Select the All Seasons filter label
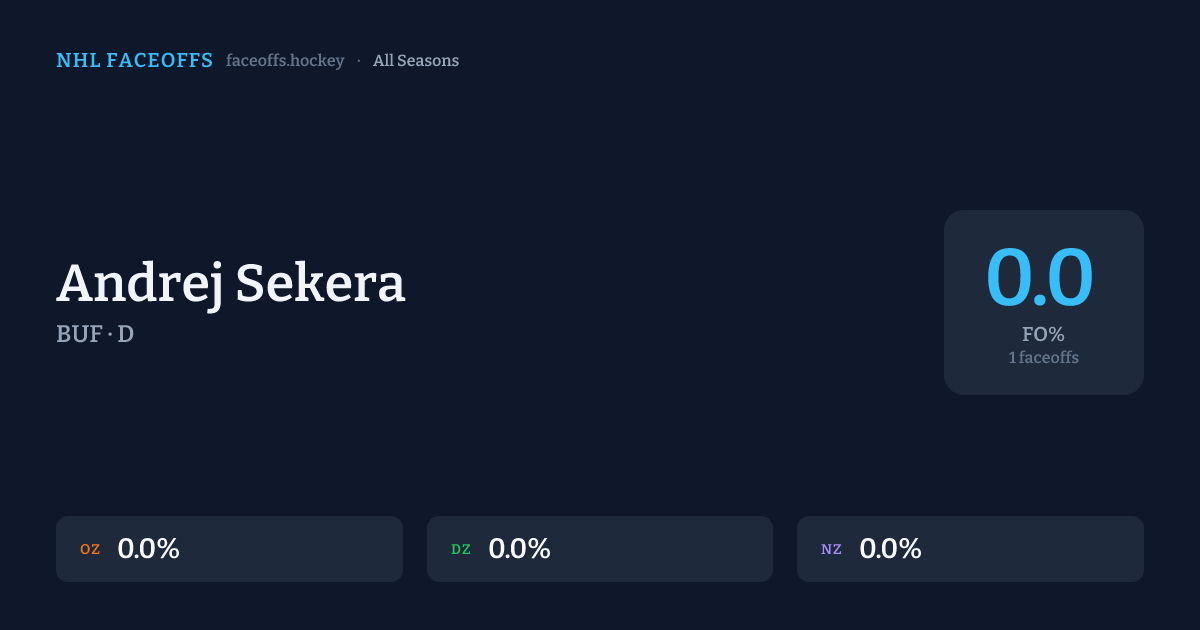 point(416,61)
